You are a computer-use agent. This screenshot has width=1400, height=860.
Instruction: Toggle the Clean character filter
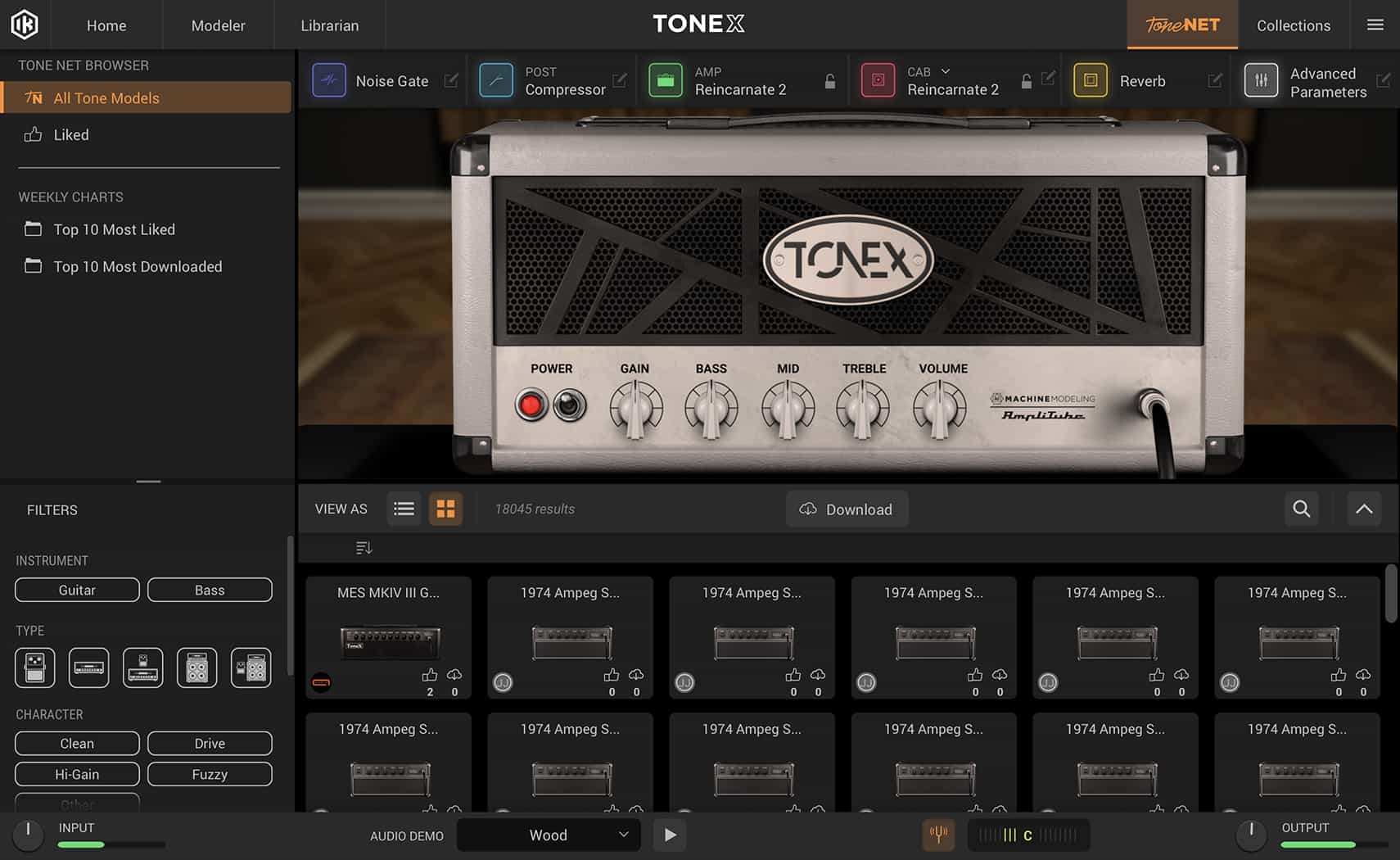[77, 743]
